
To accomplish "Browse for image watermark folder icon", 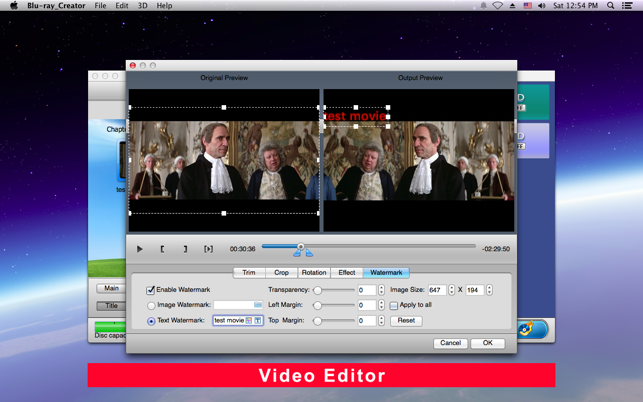I will point(258,305).
